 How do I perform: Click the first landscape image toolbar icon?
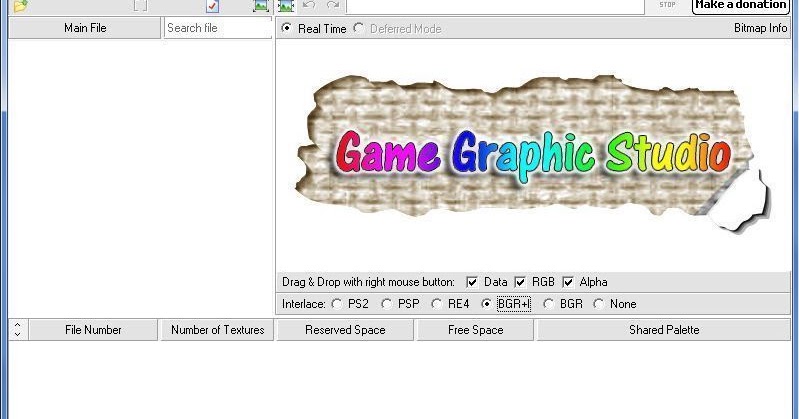(261, 6)
